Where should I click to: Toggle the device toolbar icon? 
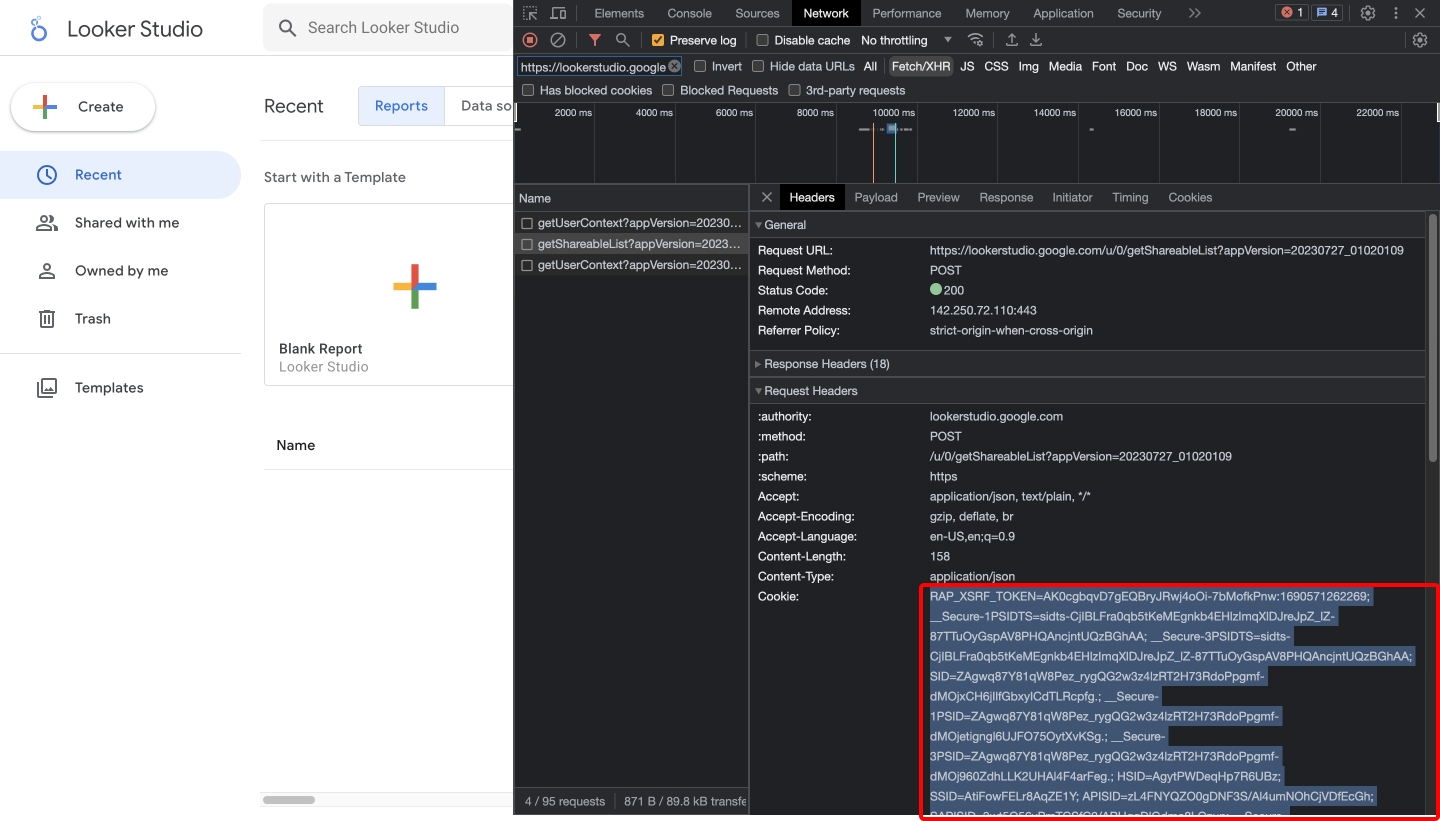[x=558, y=13]
